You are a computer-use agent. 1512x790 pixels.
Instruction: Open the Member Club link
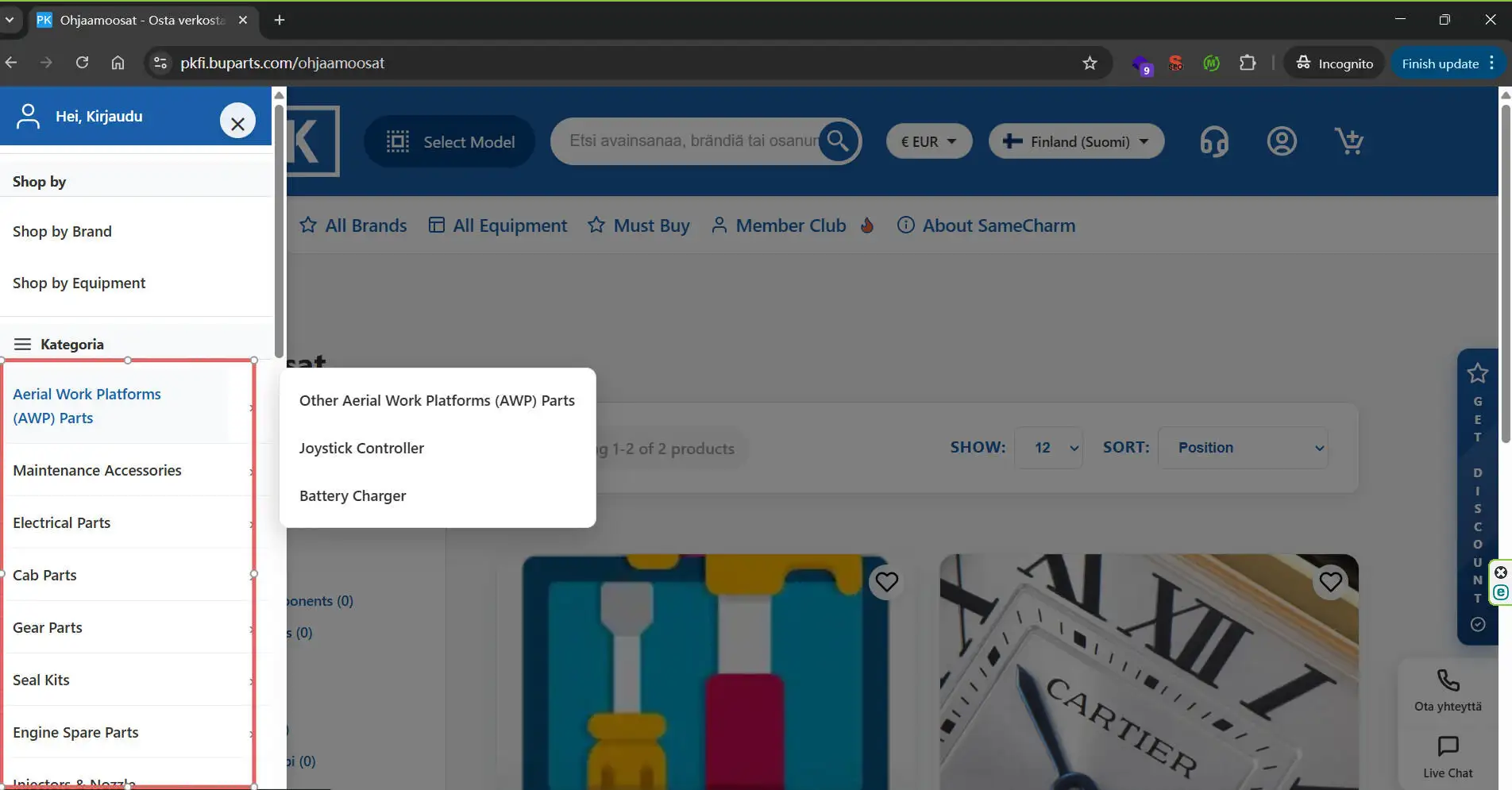tap(791, 226)
